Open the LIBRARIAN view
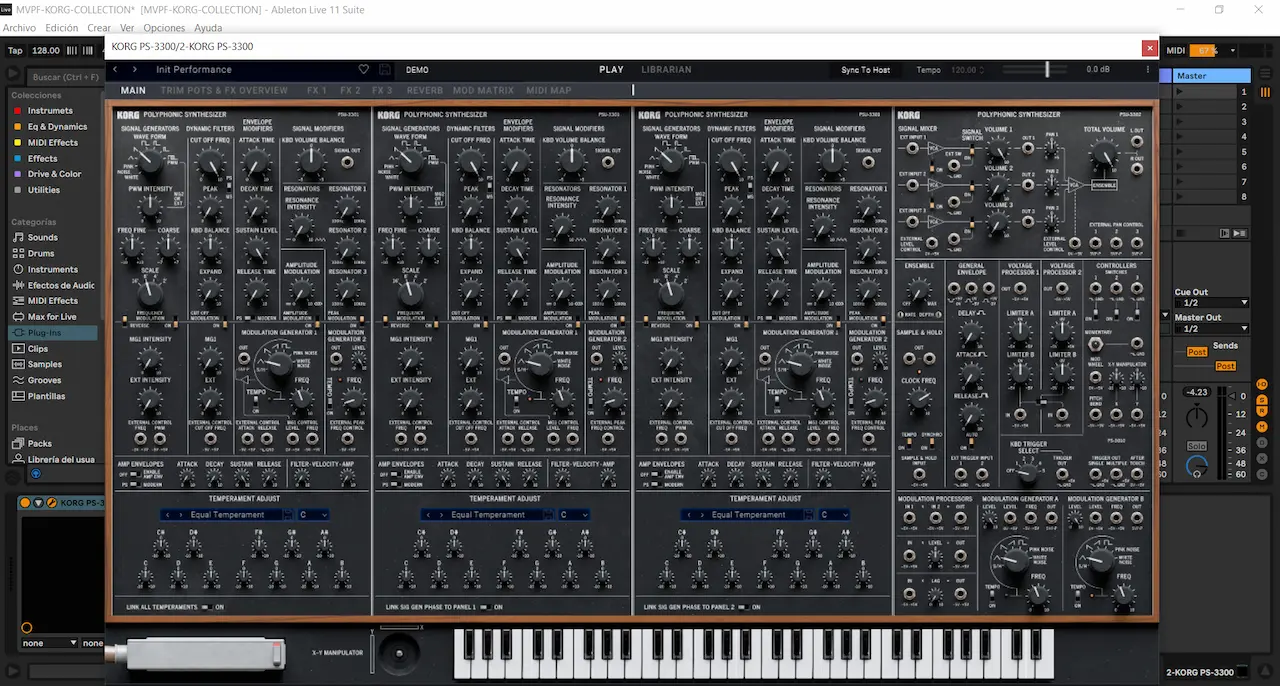 coord(666,70)
